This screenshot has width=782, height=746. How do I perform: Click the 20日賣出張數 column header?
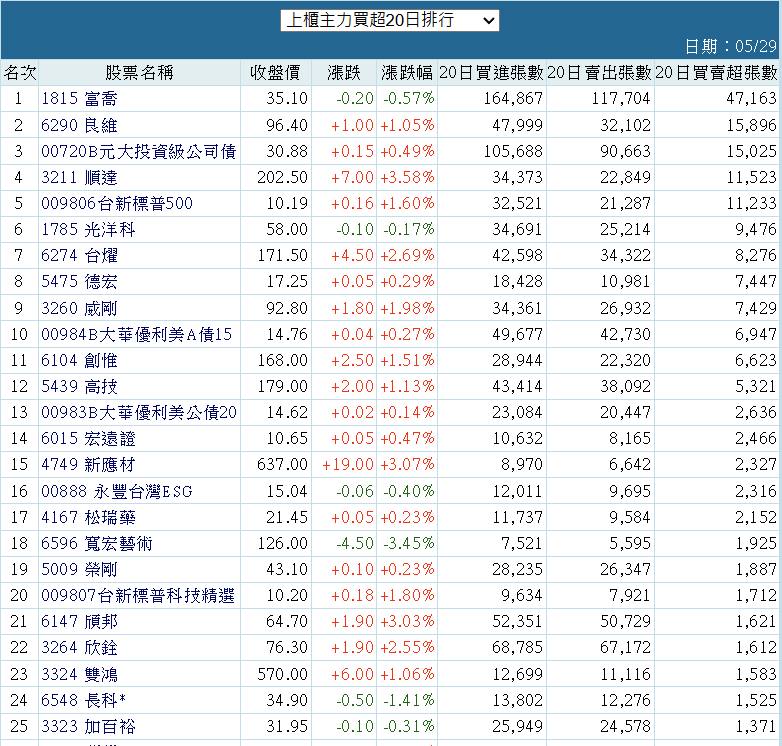pos(599,73)
